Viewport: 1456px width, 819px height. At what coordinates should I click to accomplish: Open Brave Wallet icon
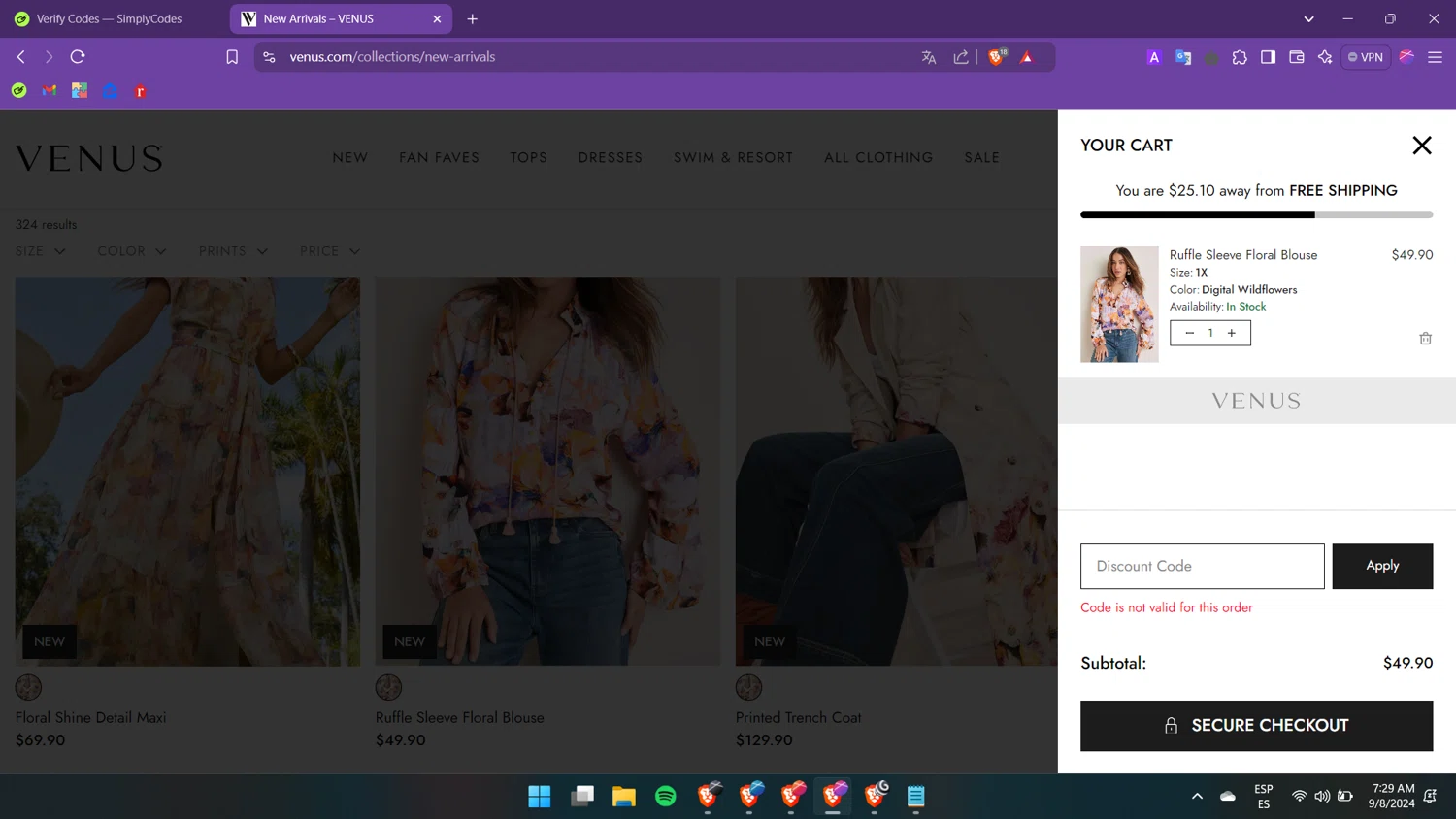tap(1296, 57)
